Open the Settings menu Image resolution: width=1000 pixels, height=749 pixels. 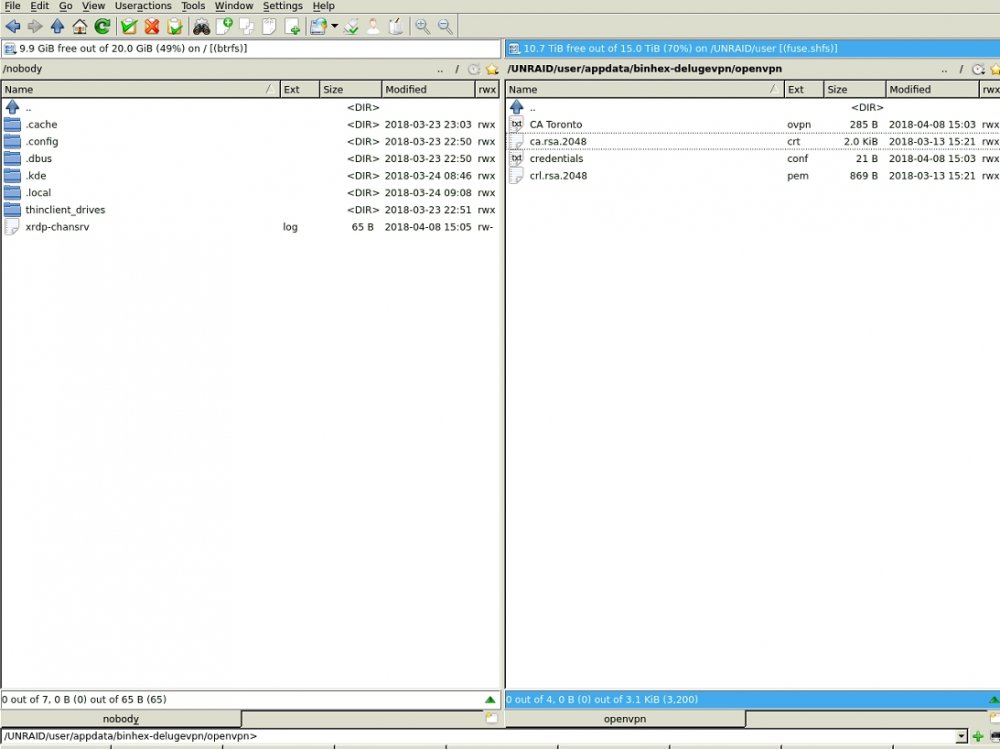pos(283,6)
